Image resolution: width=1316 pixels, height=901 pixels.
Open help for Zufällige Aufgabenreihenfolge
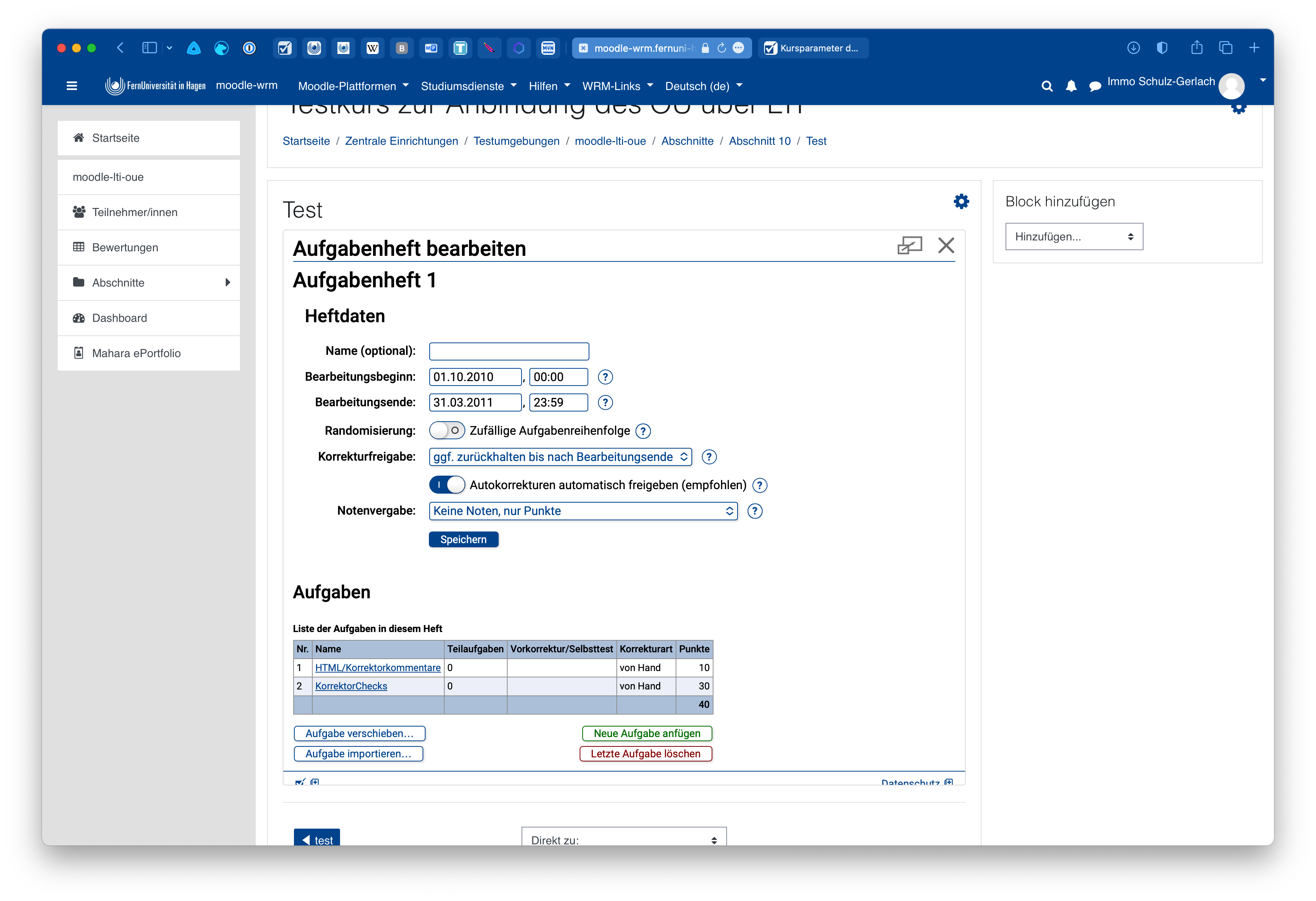tap(643, 431)
